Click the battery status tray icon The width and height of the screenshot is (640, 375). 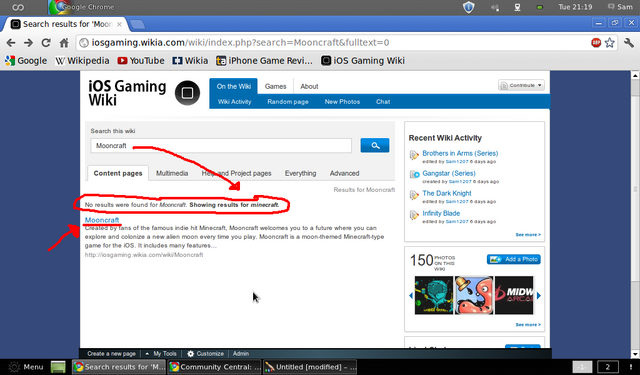coord(539,7)
